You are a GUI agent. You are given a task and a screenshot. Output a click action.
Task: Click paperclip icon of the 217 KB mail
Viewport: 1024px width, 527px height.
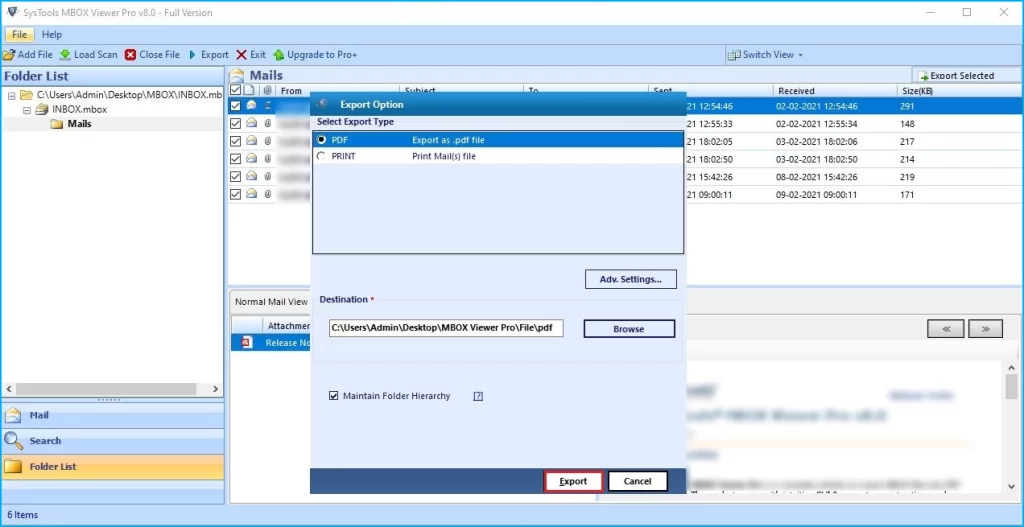267,141
